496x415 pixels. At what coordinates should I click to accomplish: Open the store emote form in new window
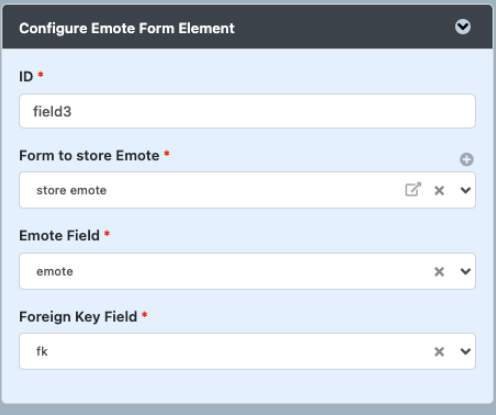[413, 189]
